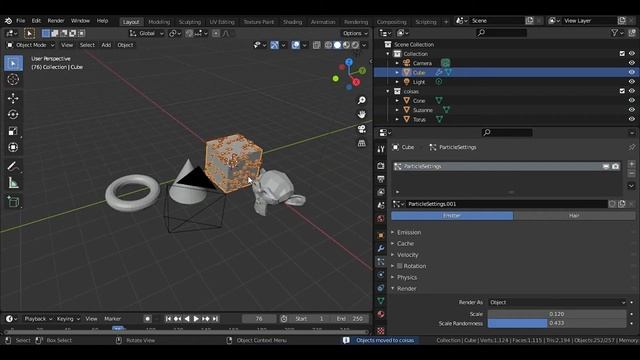Viewport: 640px width, 360px height.
Task: Open the Window menu
Action: (80, 20)
